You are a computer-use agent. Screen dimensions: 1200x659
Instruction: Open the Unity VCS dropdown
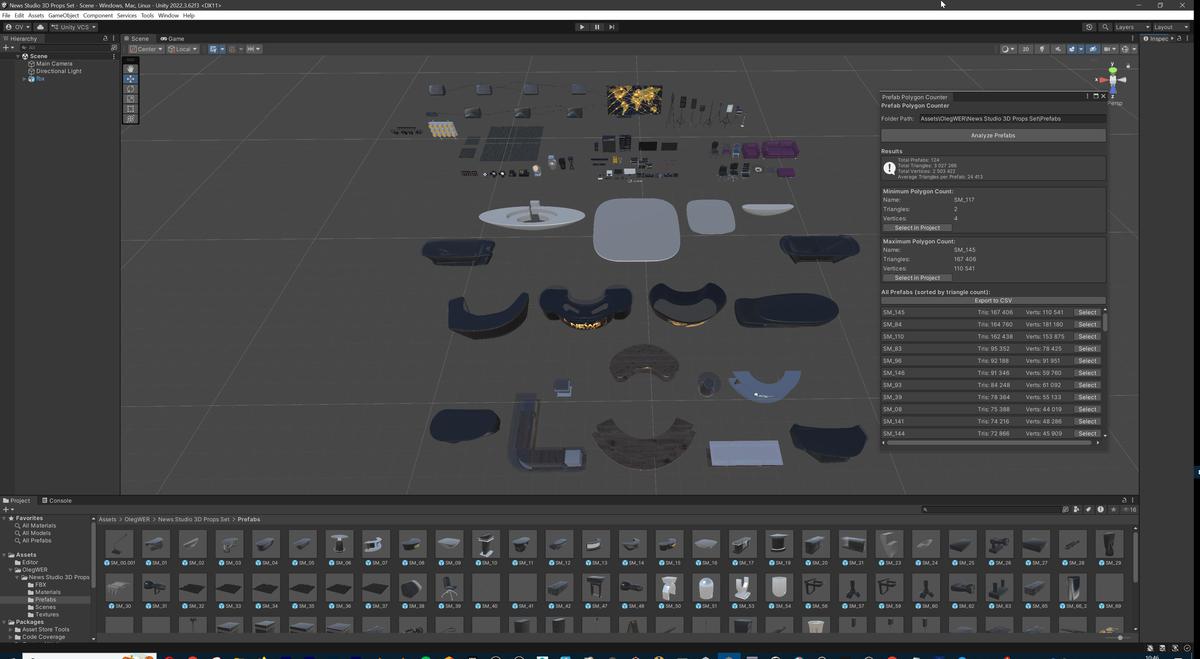point(74,27)
